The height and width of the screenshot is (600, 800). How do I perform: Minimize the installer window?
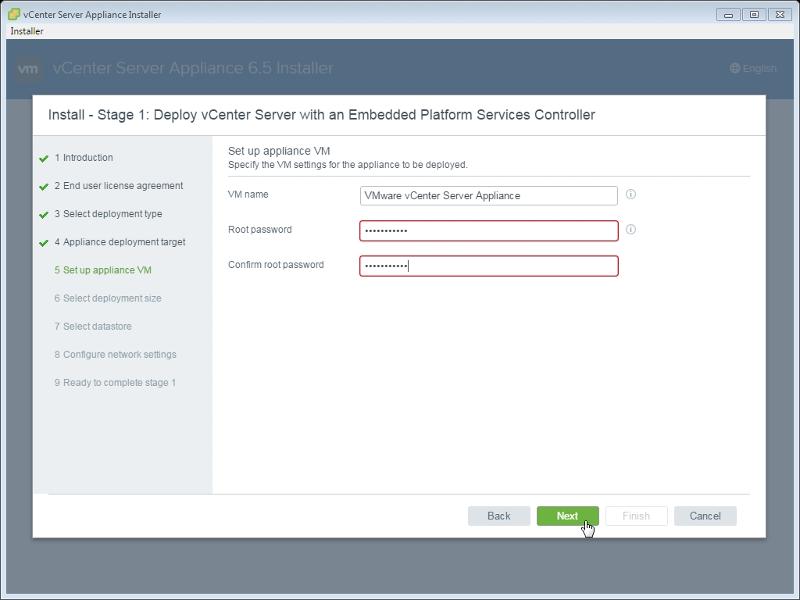tap(728, 15)
